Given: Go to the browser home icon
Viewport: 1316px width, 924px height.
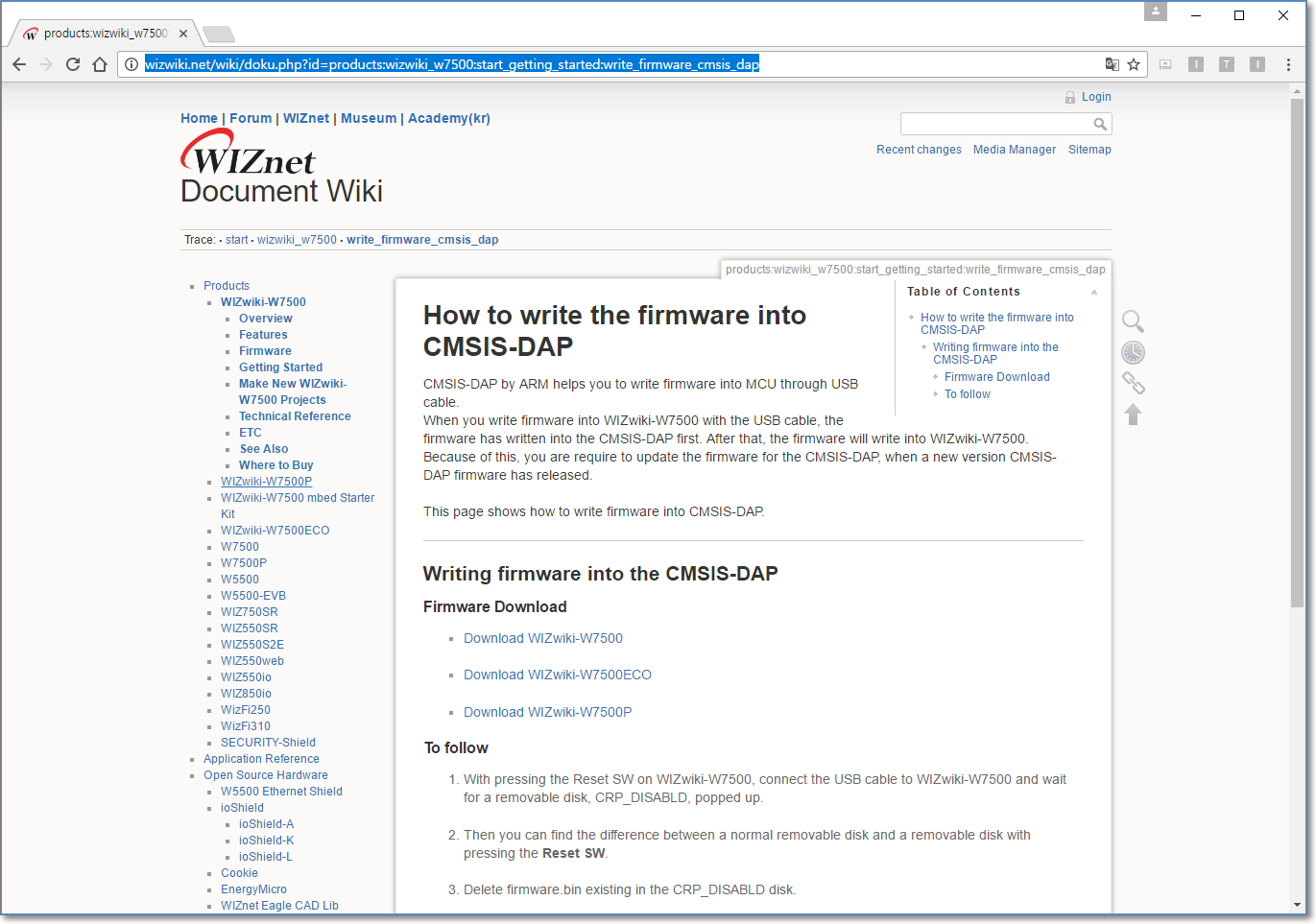Looking at the screenshot, I should tap(100, 64).
